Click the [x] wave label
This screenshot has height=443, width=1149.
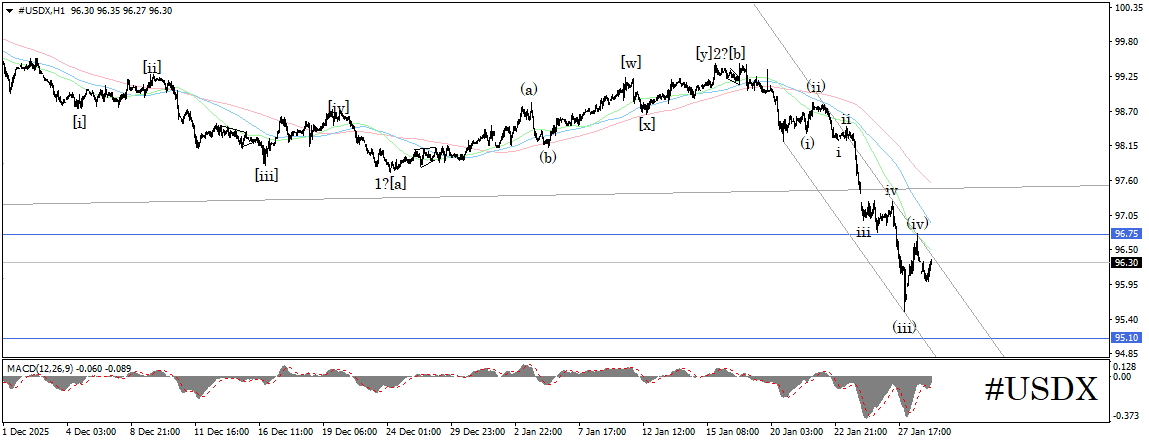[646, 124]
